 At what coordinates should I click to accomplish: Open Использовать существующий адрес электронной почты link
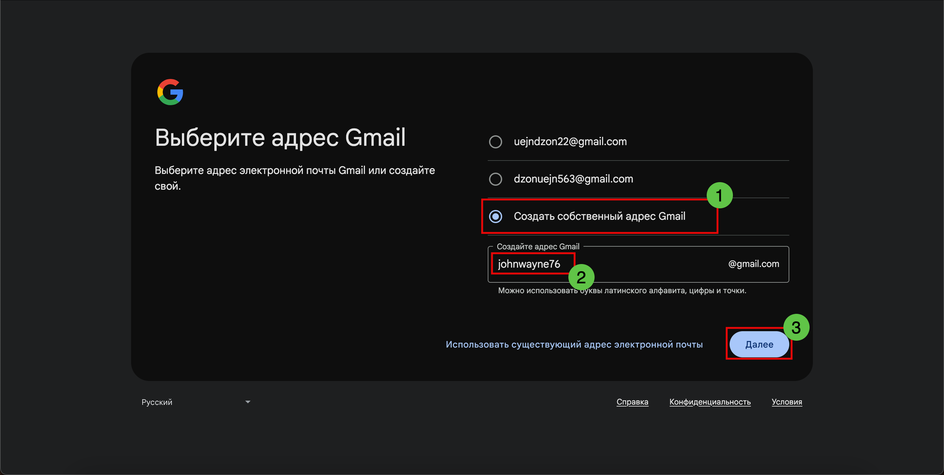pos(574,344)
